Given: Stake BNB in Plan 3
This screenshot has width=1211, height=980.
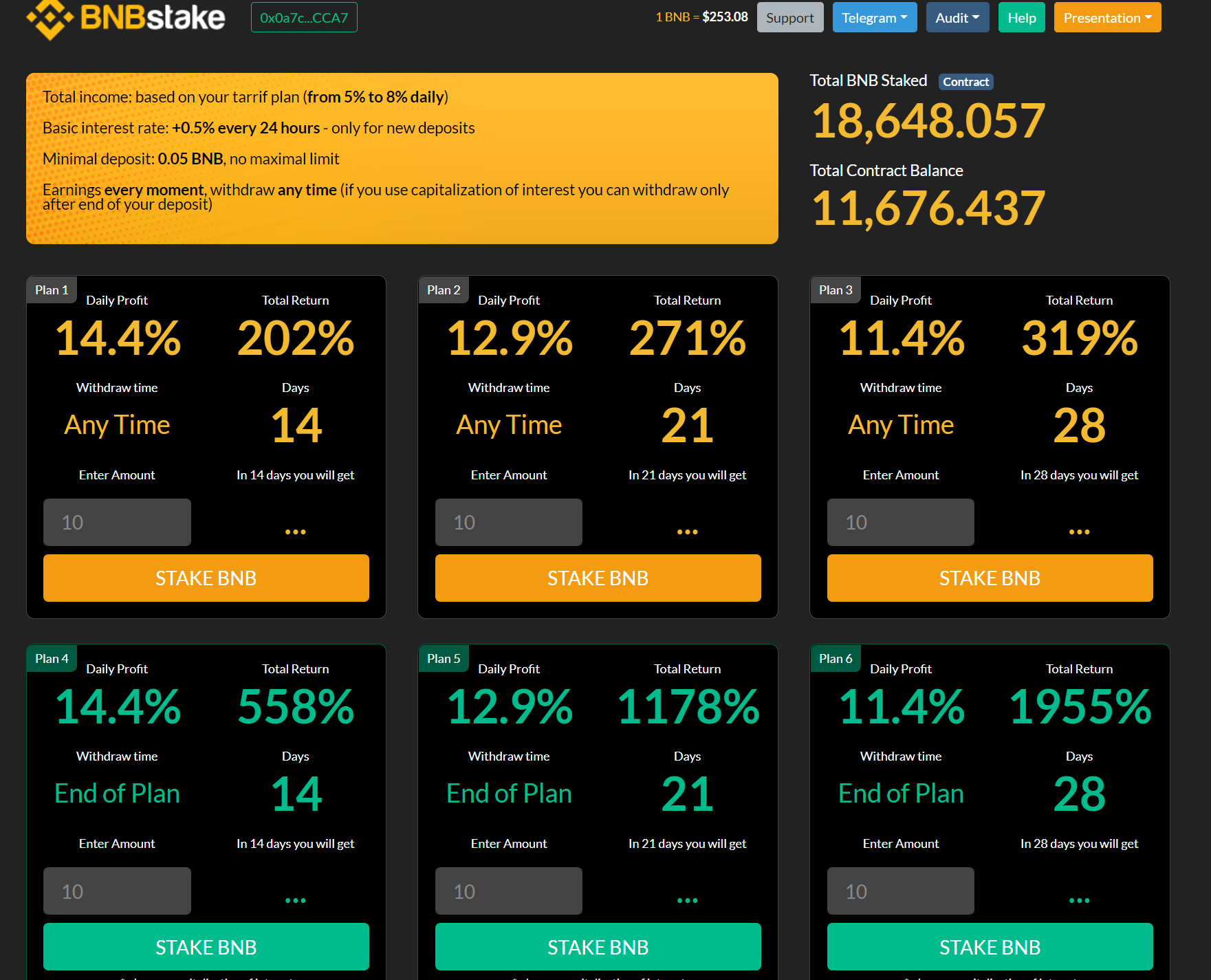Looking at the screenshot, I should coord(990,578).
